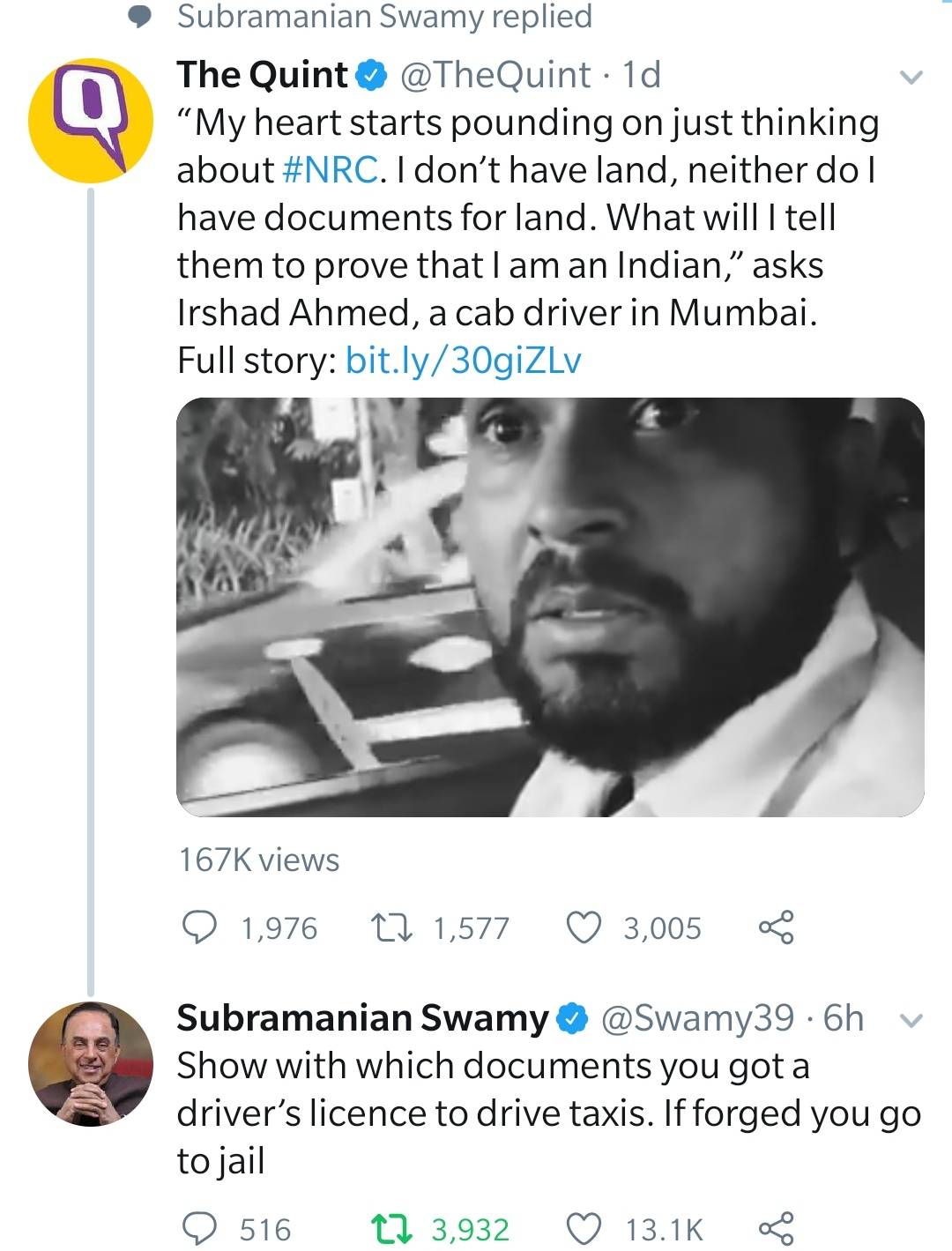
Task: Open Subramanian Swamy's profile picture
Action: click(x=90, y=1064)
